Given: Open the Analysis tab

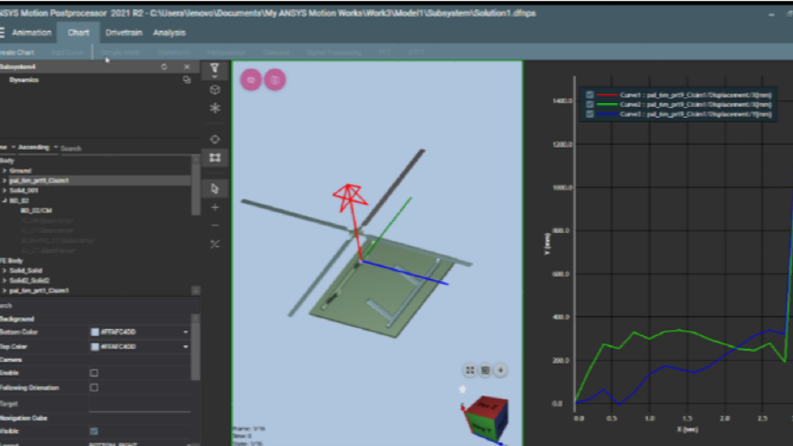Looking at the screenshot, I should tap(169, 32).
